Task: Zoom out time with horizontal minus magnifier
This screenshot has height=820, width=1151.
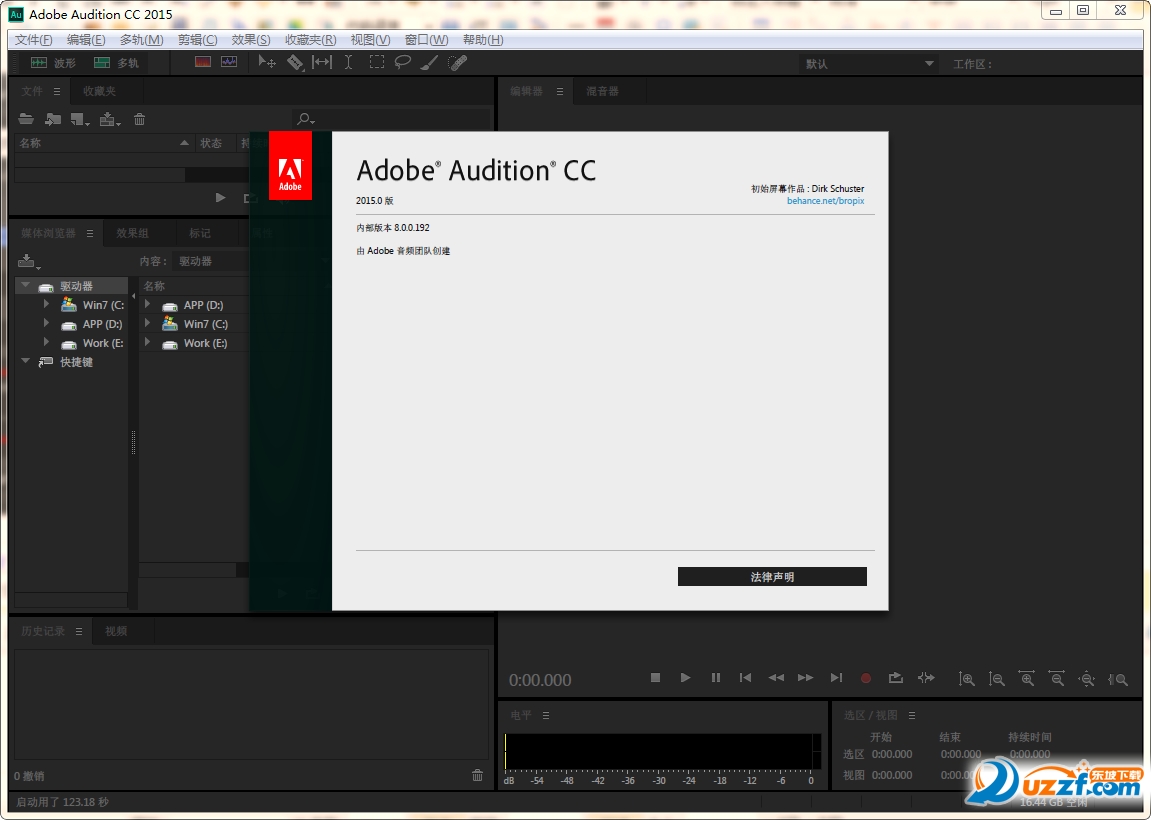Action: tap(1056, 679)
